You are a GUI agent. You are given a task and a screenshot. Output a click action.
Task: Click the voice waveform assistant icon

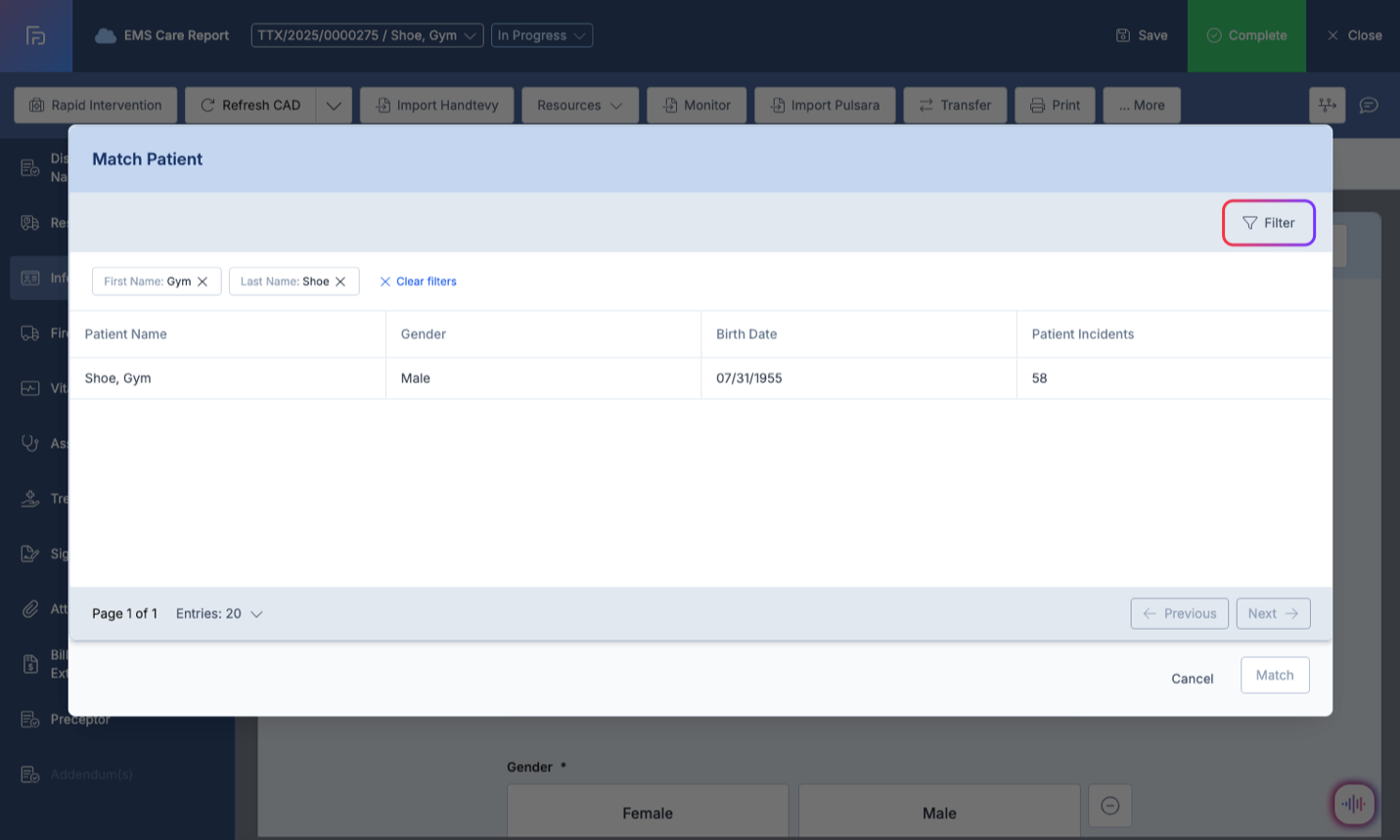coord(1354,805)
